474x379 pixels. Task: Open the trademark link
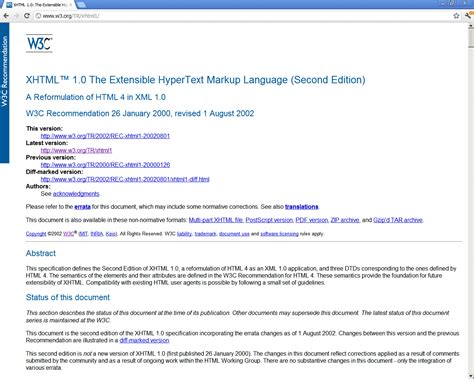point(205,234)
